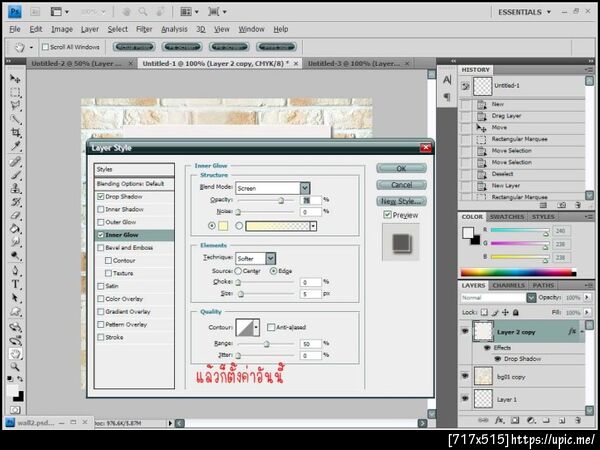Open the gradient picker dropdown arrow

pyautogui.click(x=313, y=226)
